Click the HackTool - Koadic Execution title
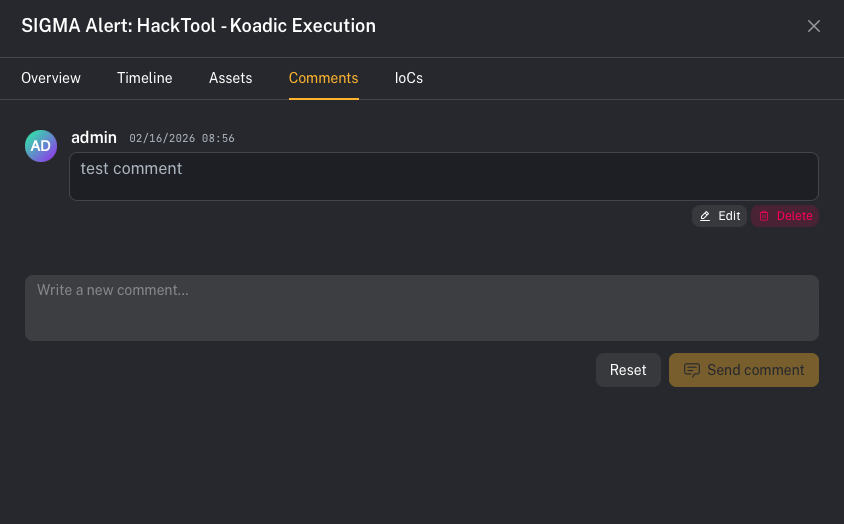Viewport: 844px width, 524px height. [199, 26]
